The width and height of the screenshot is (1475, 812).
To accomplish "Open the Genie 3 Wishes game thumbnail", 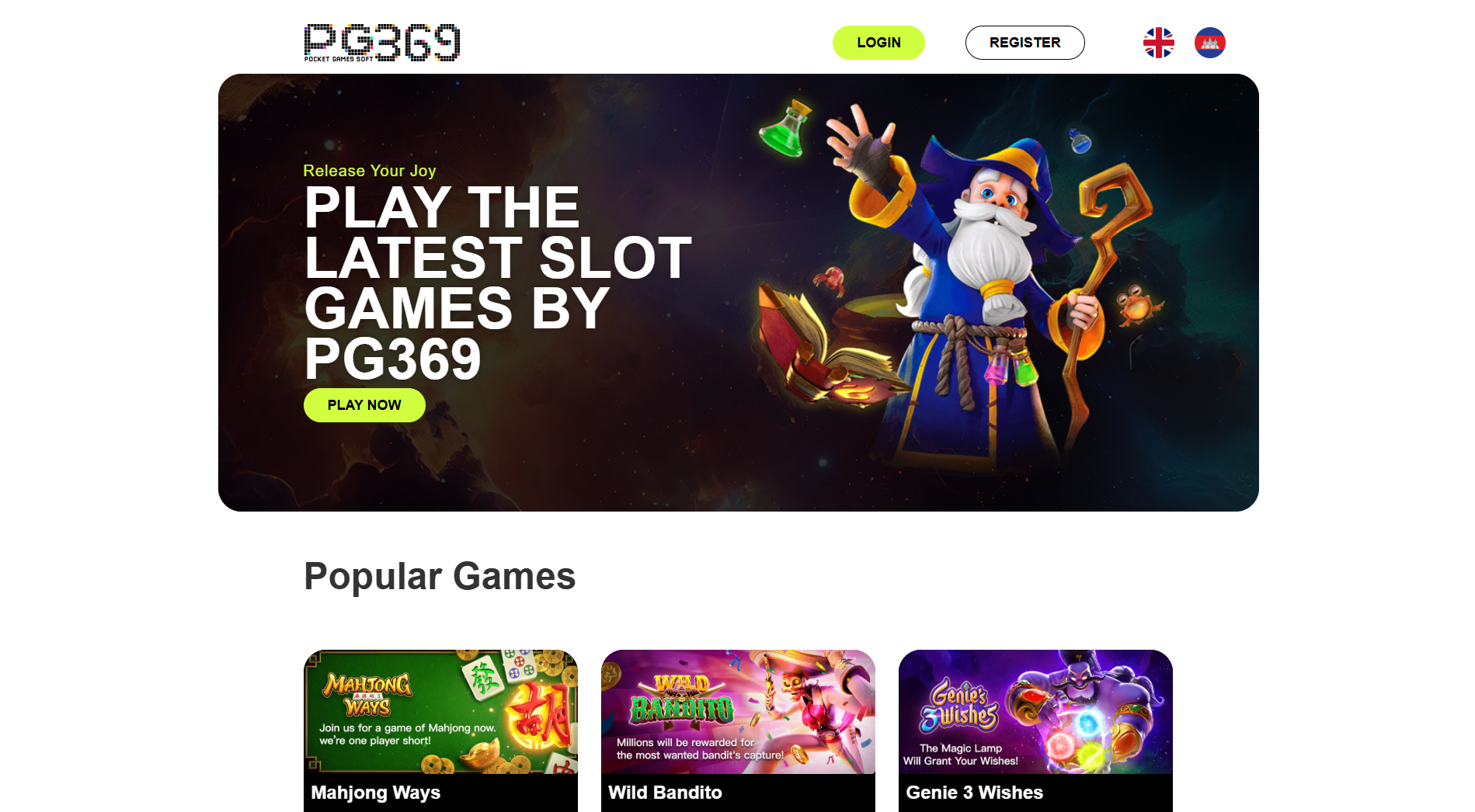I will point(1035,712).
